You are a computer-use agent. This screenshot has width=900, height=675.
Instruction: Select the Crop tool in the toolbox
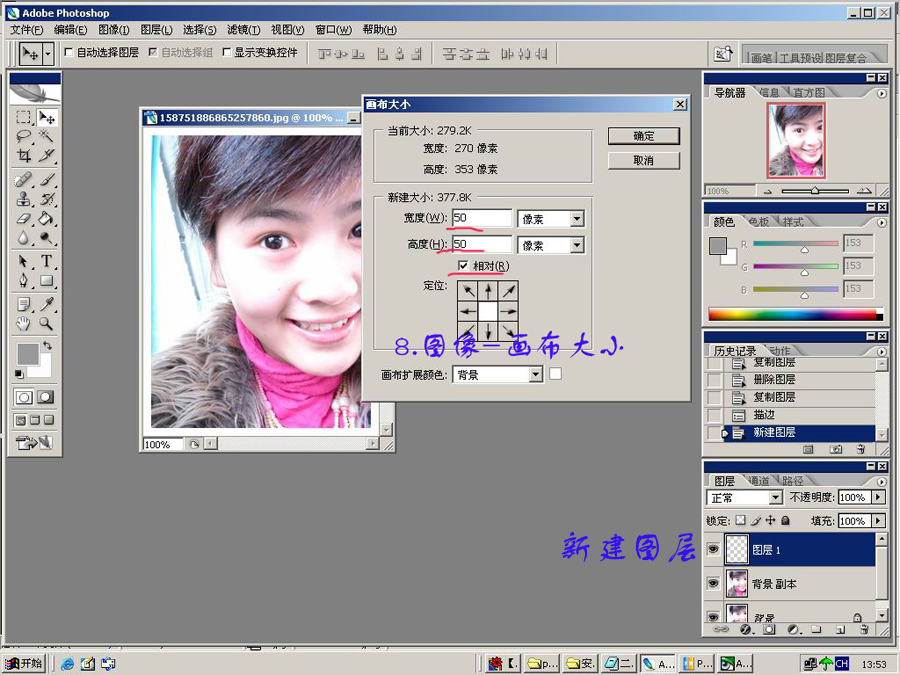(x=24, y=156)
